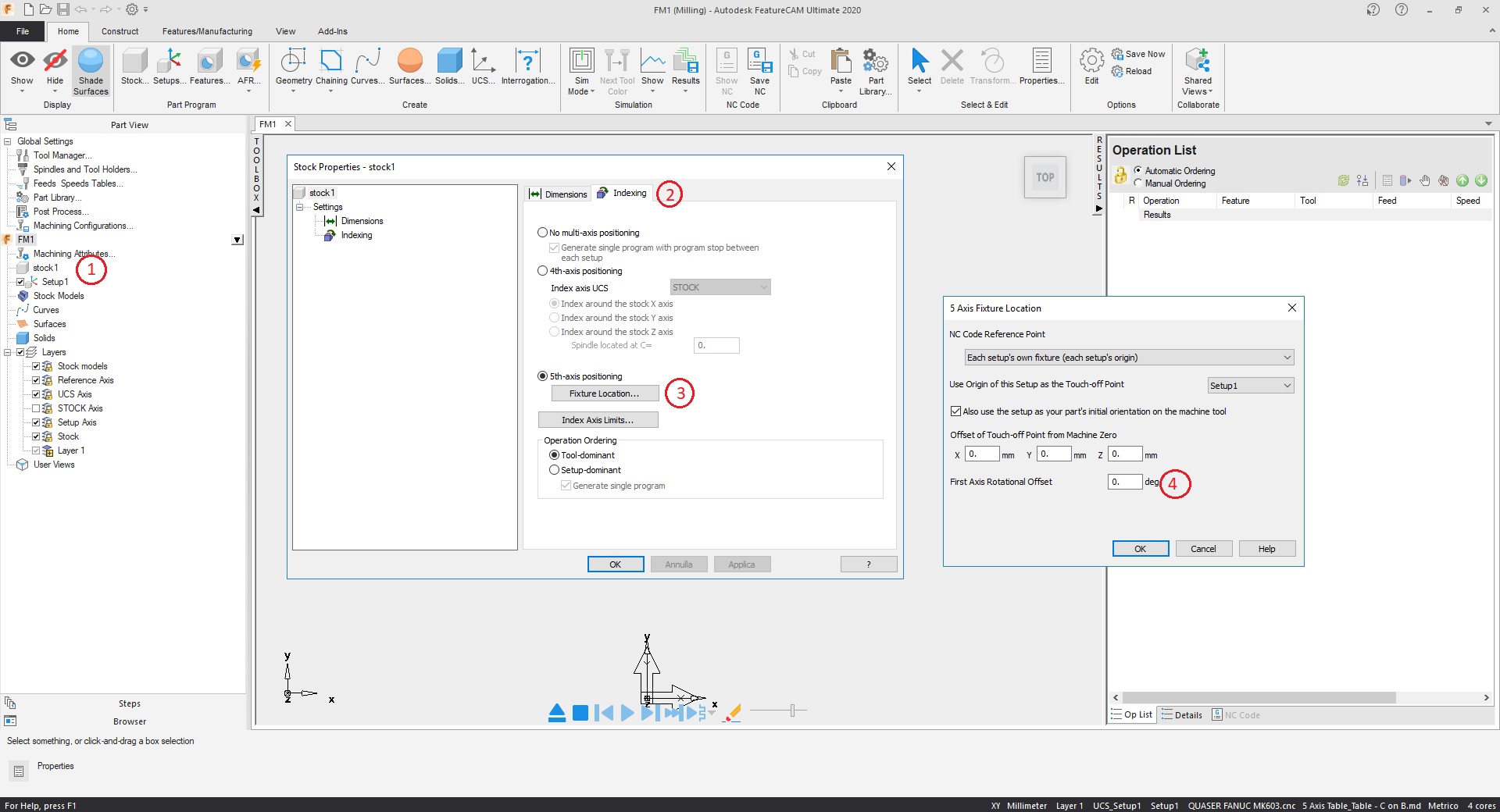
Task: Switch to the View ribbon tab
Action: (x=285, y=31)
